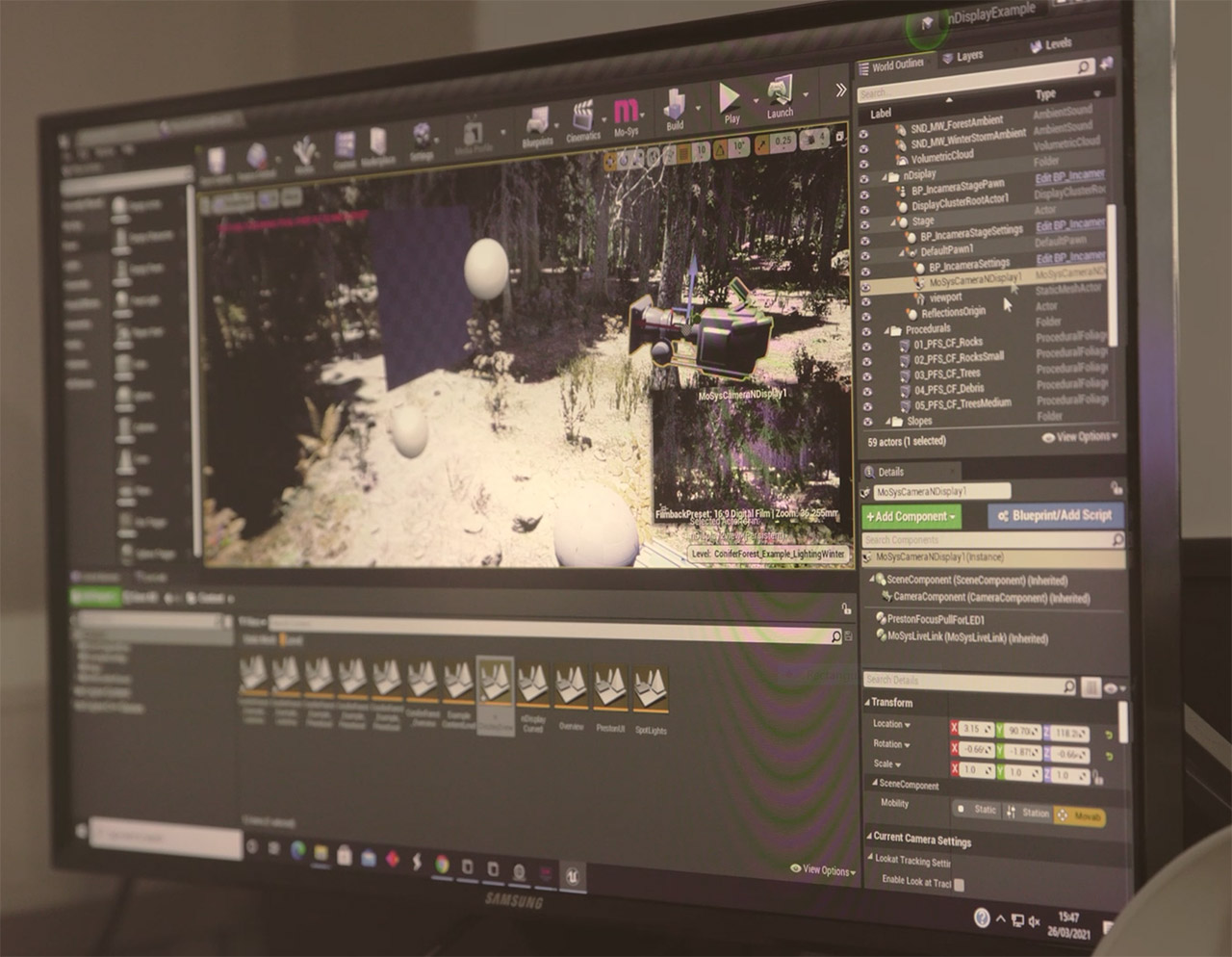Viewport: 1232px width, 957px height.
Task: Click the Build toolbar icon
Action: point(675,109)
